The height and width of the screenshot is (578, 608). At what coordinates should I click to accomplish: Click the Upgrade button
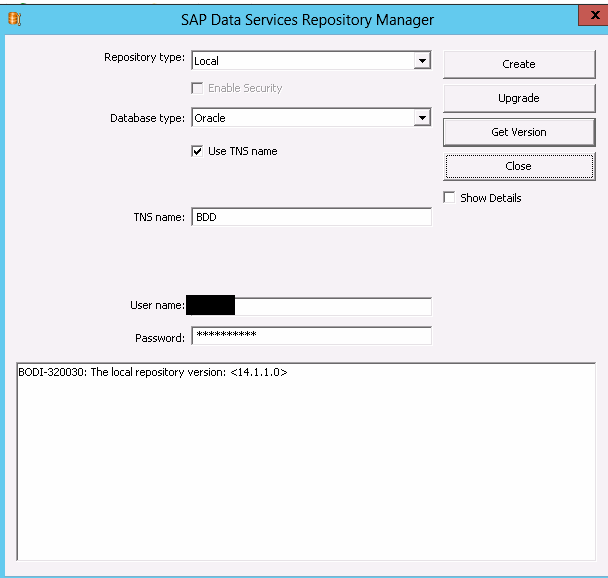[519, 98]
